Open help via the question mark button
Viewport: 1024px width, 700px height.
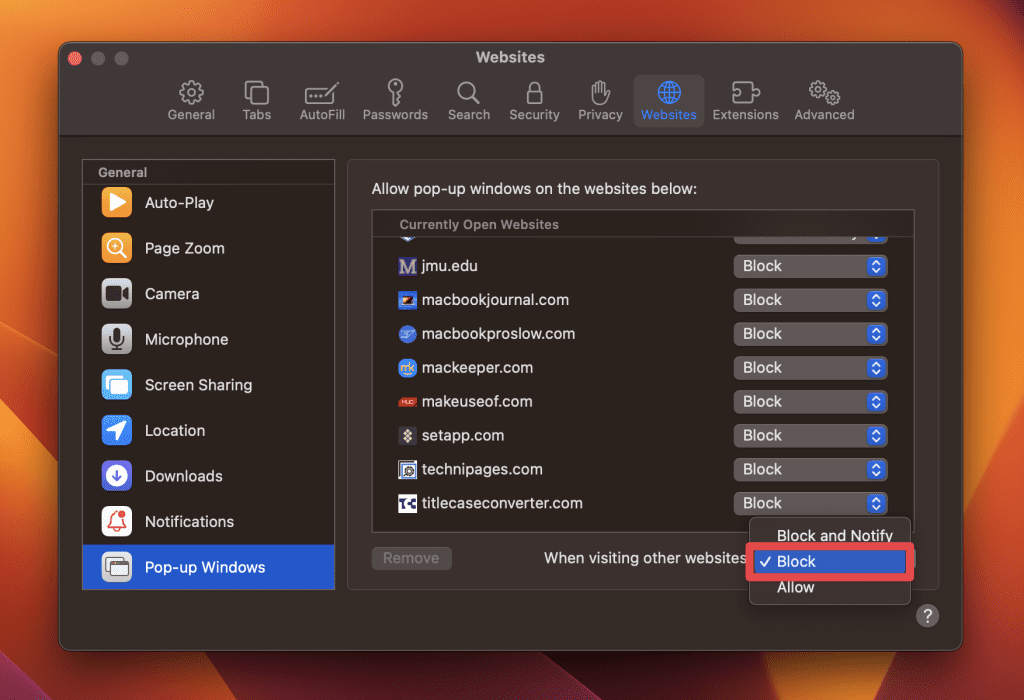tap(927, 616)
